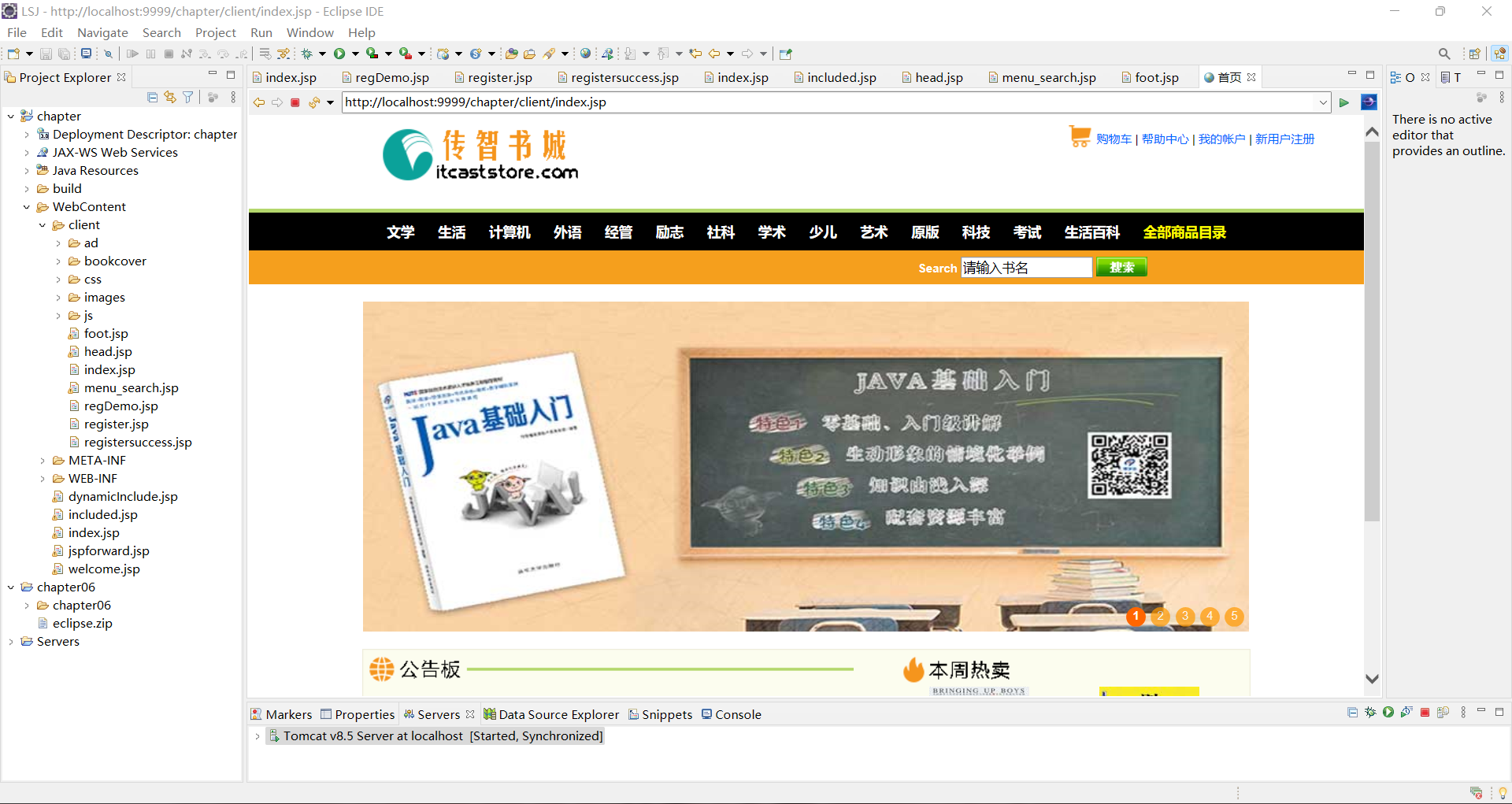Open the Window menu
The height and width of the screenshot is (804, 1512).
(x=309, y=32)
